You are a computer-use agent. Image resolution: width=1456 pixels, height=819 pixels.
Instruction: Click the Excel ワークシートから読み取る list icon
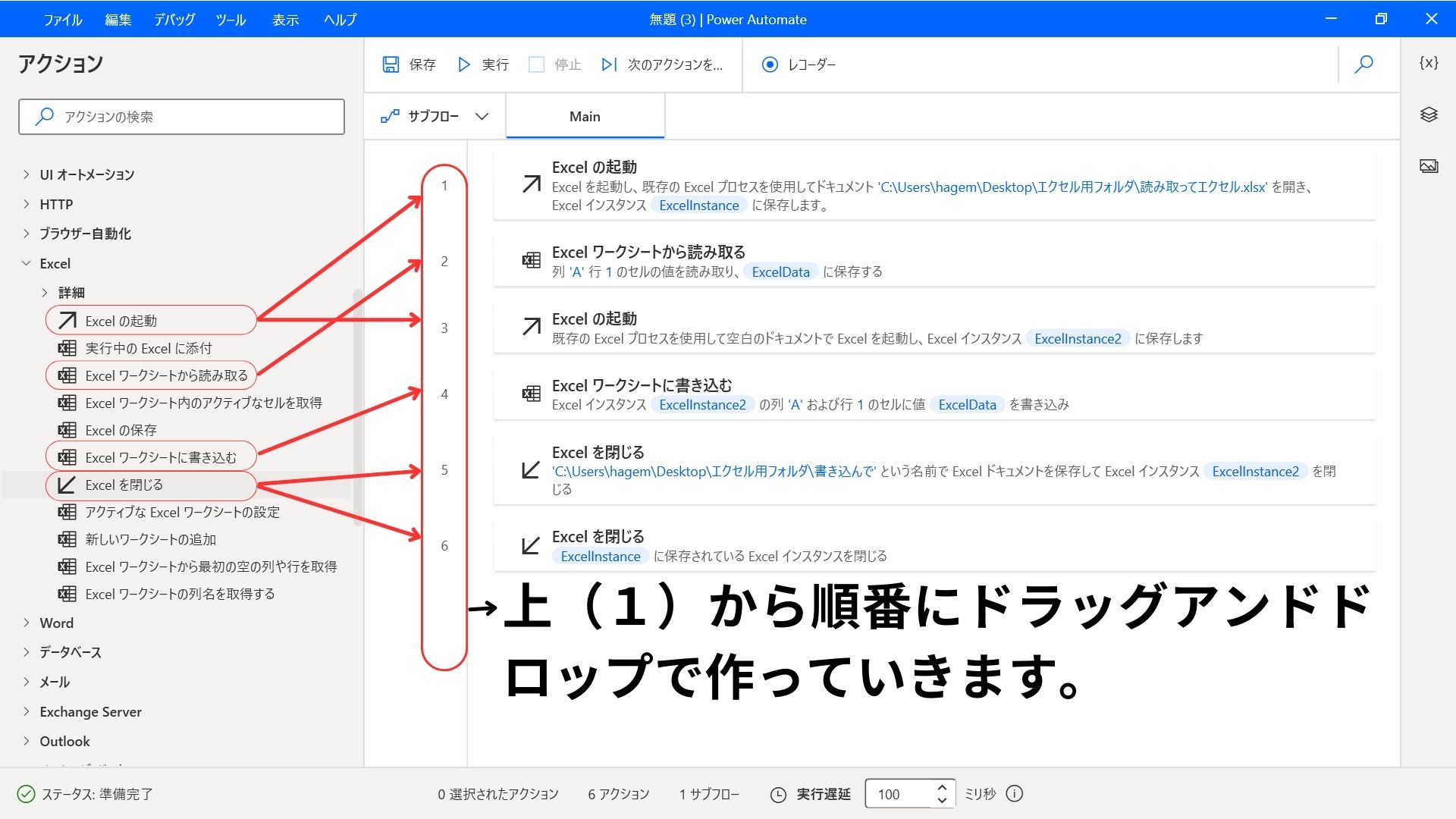pos(67,375)
